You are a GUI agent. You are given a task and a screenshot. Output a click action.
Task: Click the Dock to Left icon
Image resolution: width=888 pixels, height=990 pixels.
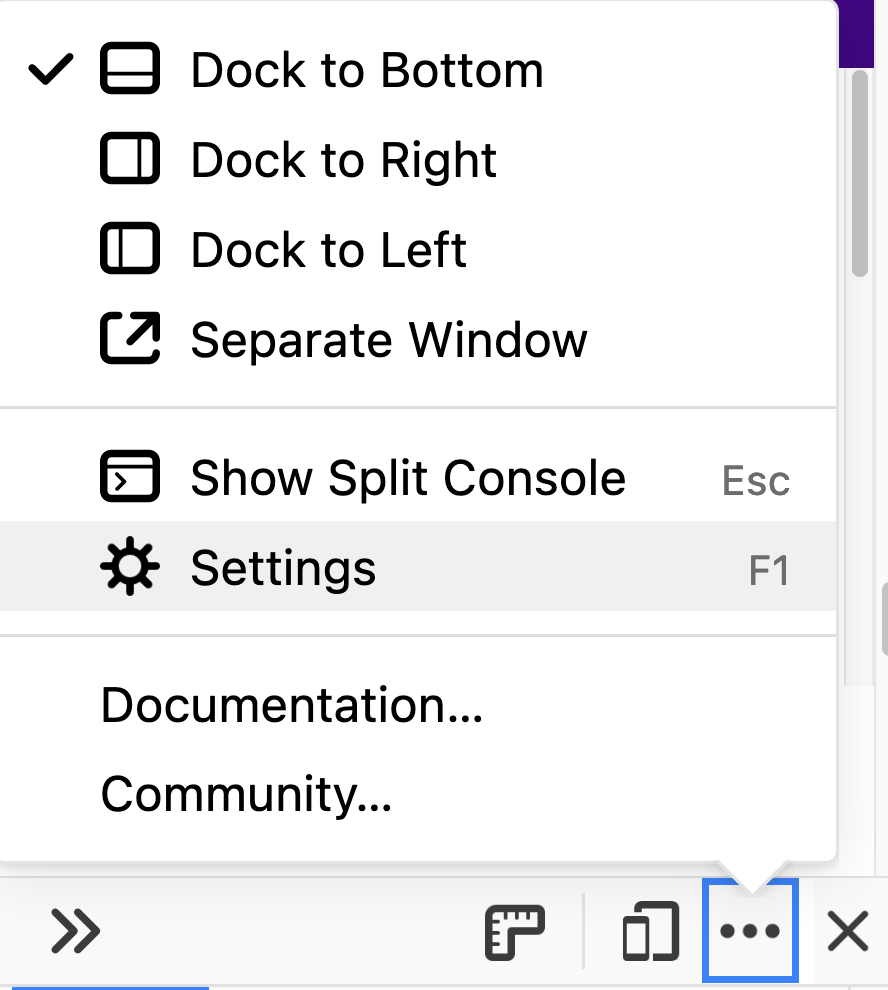130,249
